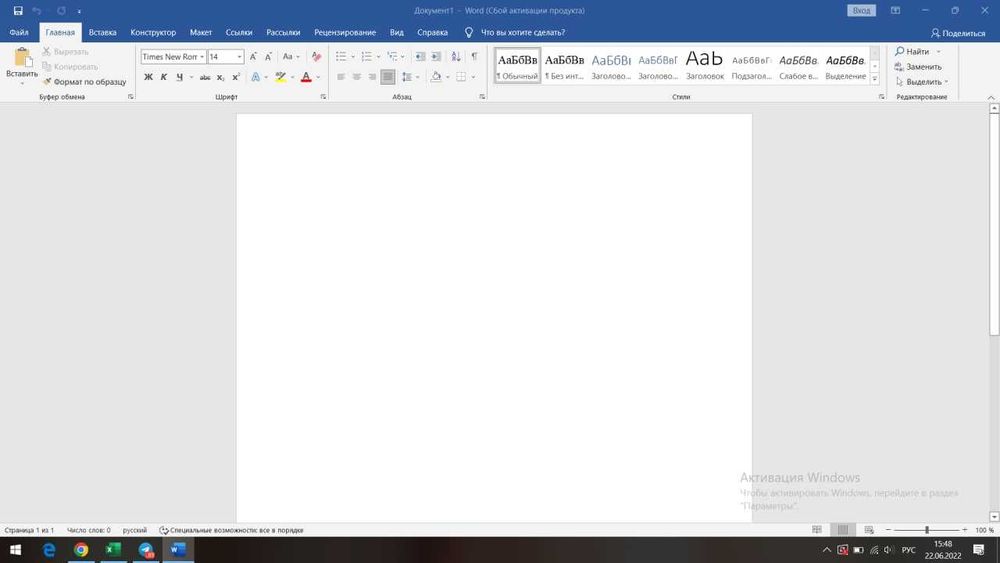The image size is (1000, 563).
Task: Switch to the Вставка tab
Action: pyautogui.click(x=103, y=33)
